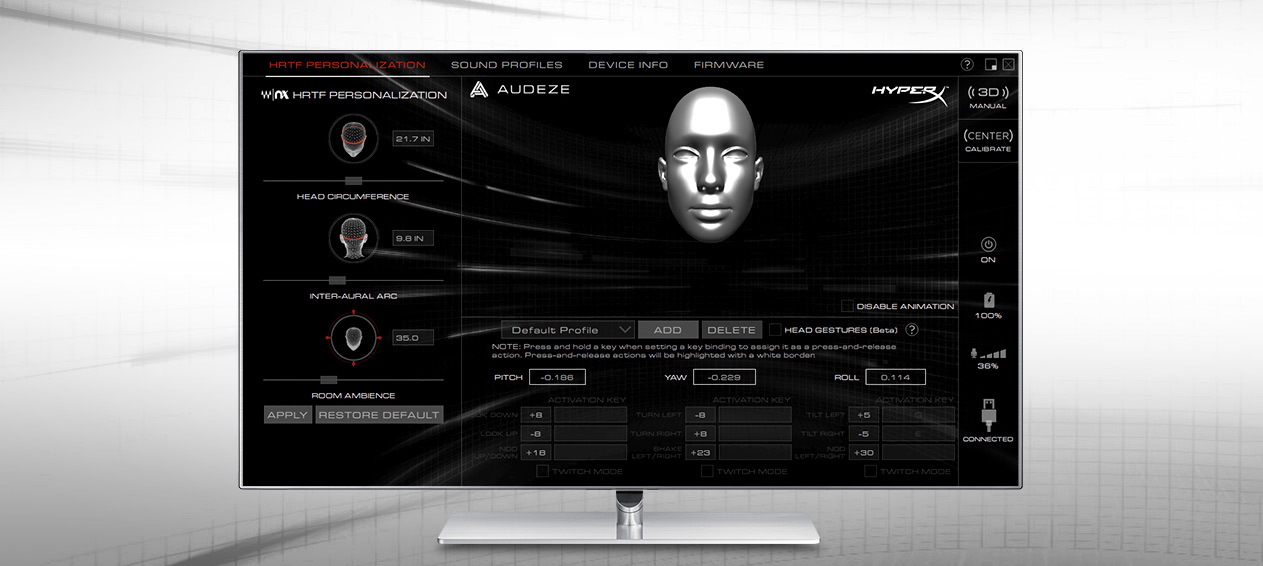Screen dimensions: 1263x566
Task: Open the Default Profile dropdown
Action: (x=567, y=330)
